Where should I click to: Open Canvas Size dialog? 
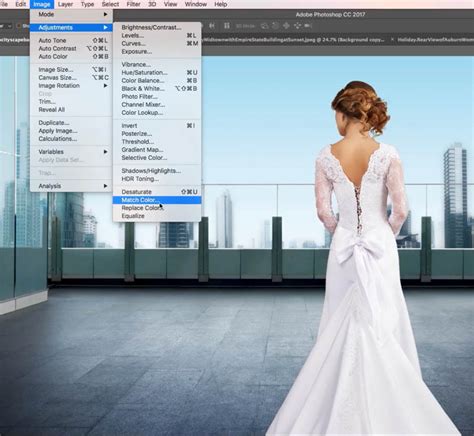point(71,78)
